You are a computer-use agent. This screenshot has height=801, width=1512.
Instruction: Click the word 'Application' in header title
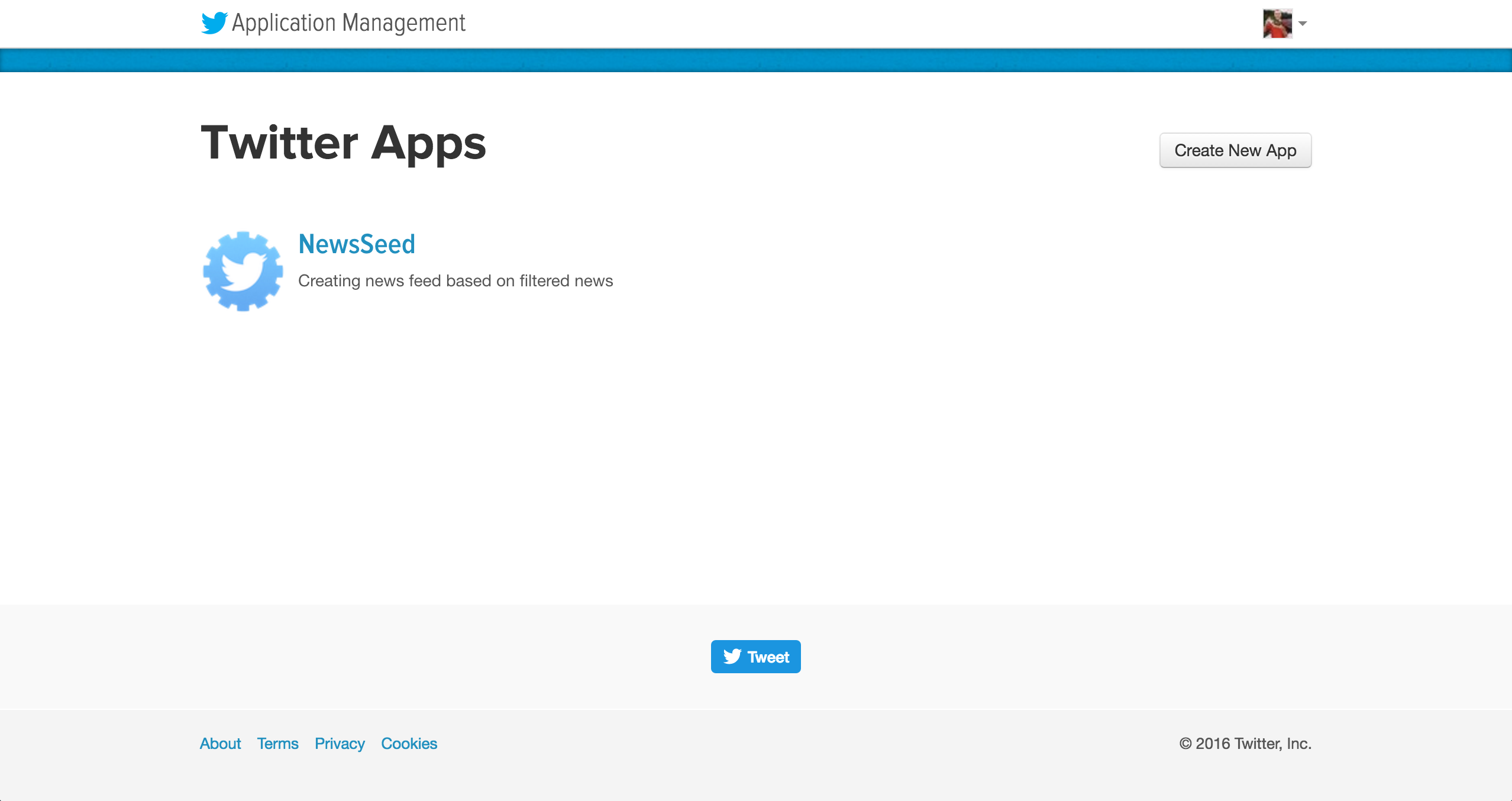point(284,24)
